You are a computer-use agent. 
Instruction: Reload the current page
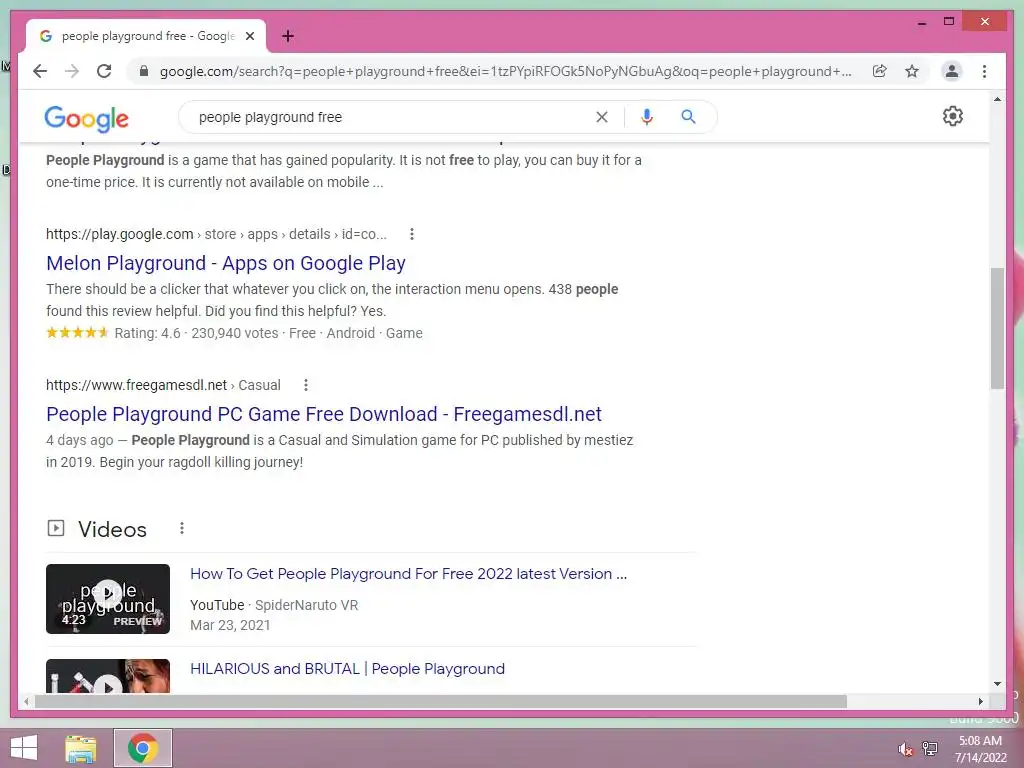tap(104, 71)
